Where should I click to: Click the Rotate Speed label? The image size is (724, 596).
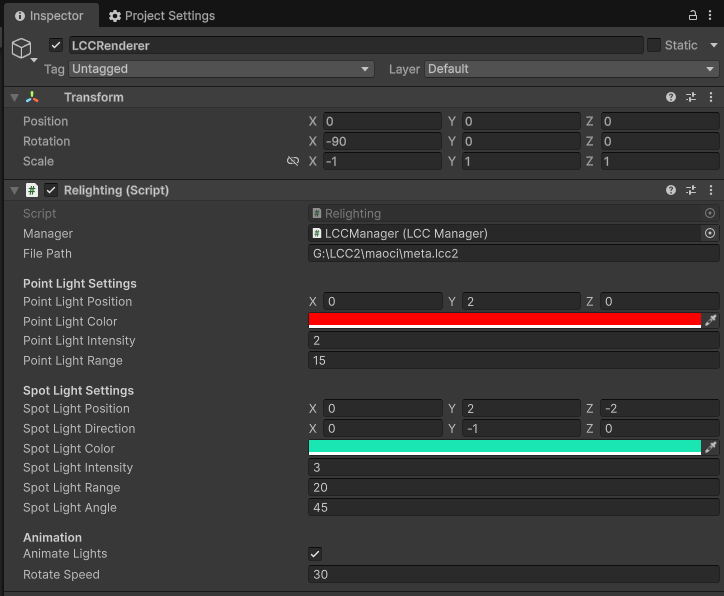pyautogui.click(x=61, y=574)
